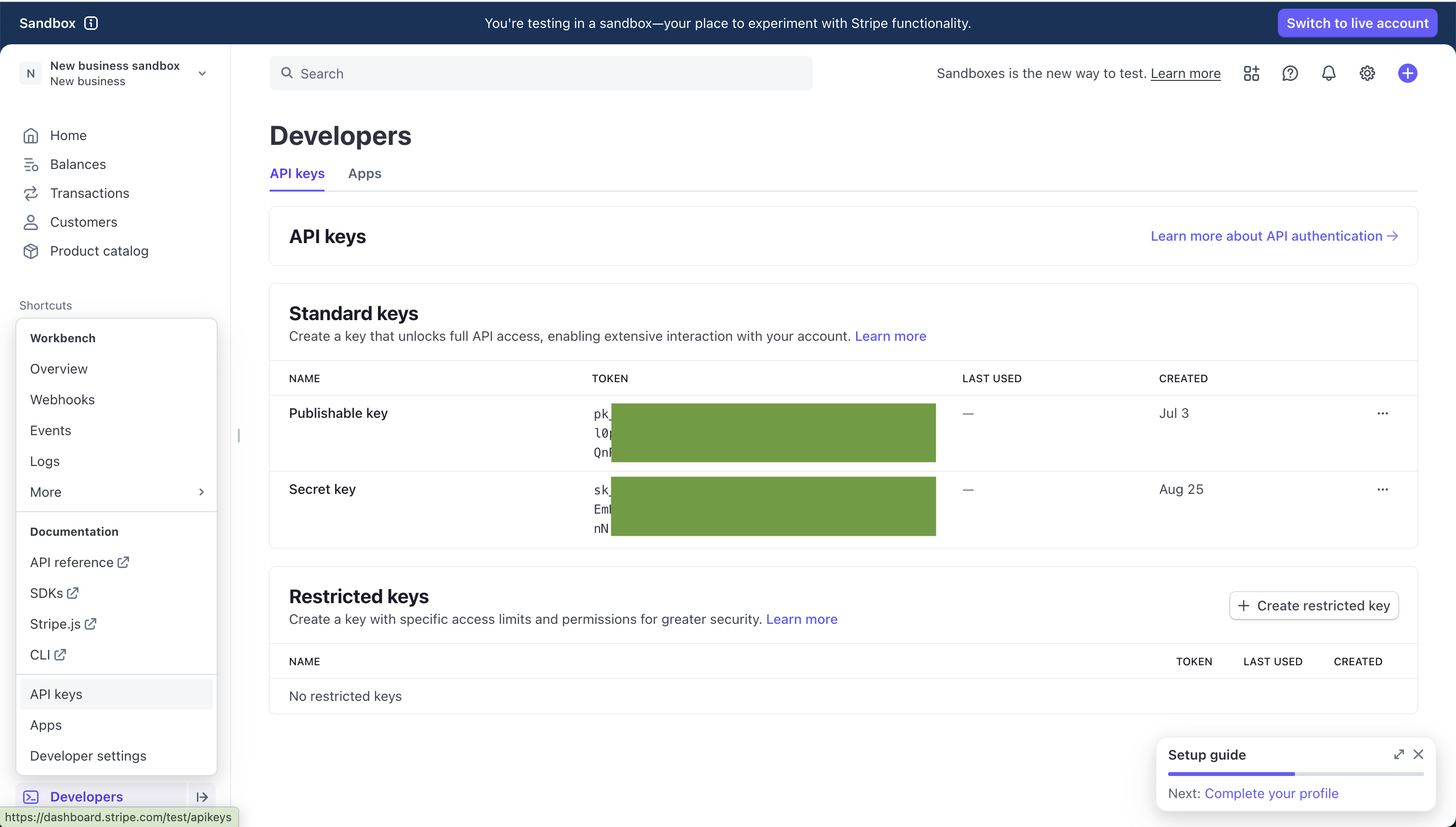
Task: Pin the Developers menu with arrow icon
Action: tap(202, 797)
